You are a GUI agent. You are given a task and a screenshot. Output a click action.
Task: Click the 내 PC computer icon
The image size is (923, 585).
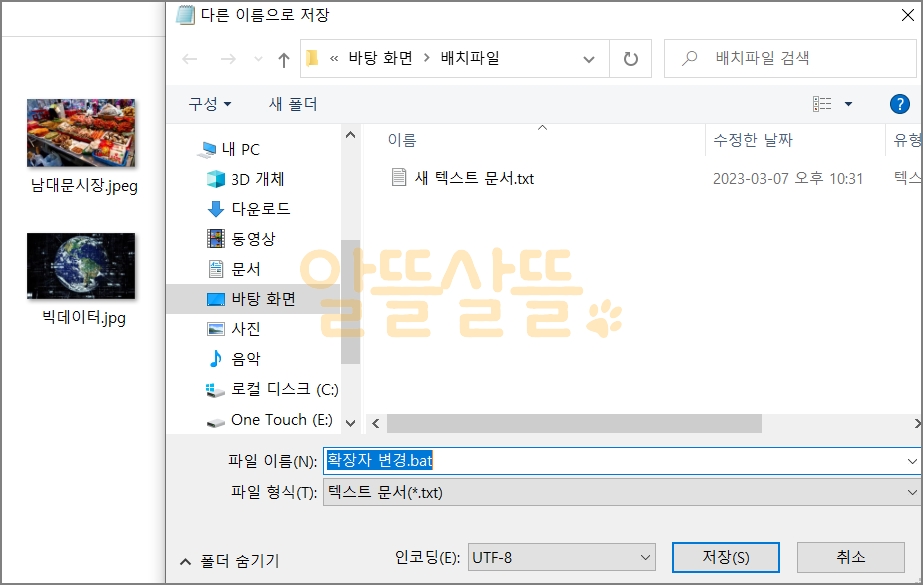(206, 150)
